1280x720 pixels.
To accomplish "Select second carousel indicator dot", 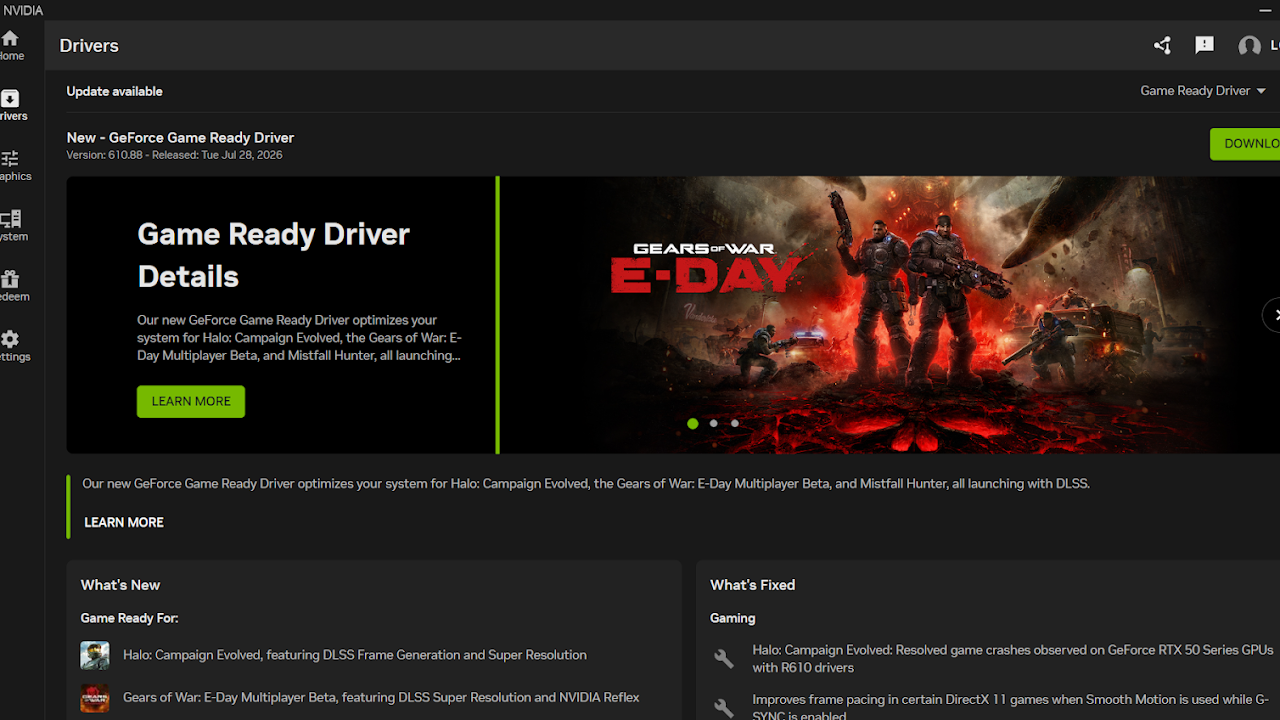I will point(713,423).
